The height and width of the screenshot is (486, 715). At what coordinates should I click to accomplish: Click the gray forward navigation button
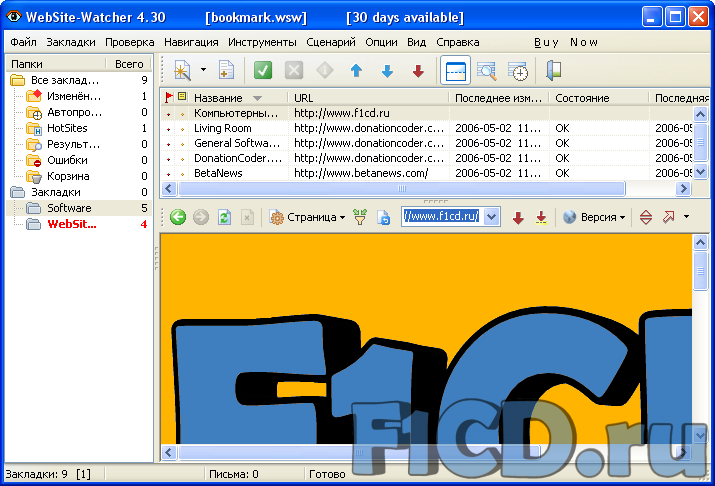[201, 217]
